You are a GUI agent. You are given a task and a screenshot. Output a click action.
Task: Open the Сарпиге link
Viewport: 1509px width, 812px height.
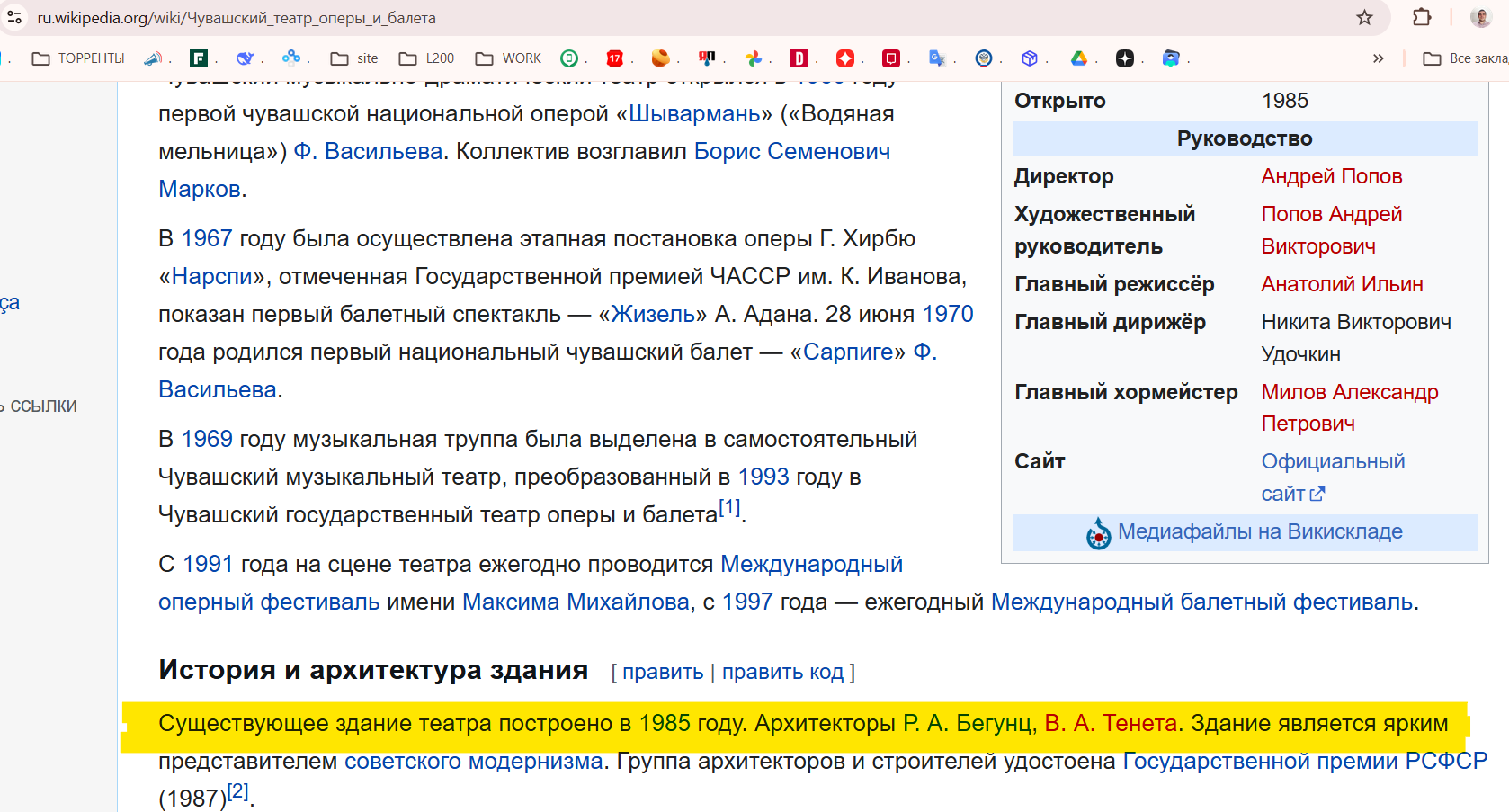[x=848, y=352]
